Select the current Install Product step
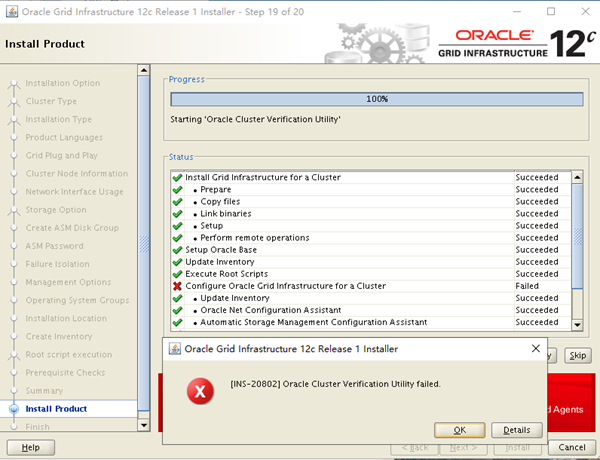 coord(56,409)
